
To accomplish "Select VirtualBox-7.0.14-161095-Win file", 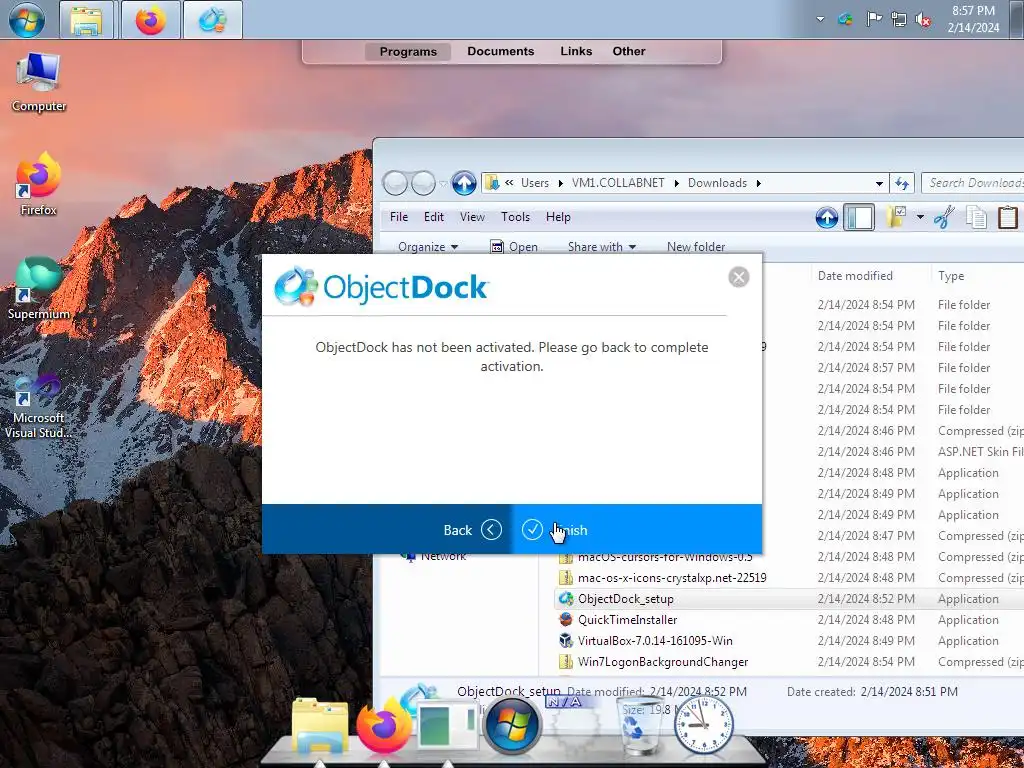I will [x=654, y=641].
